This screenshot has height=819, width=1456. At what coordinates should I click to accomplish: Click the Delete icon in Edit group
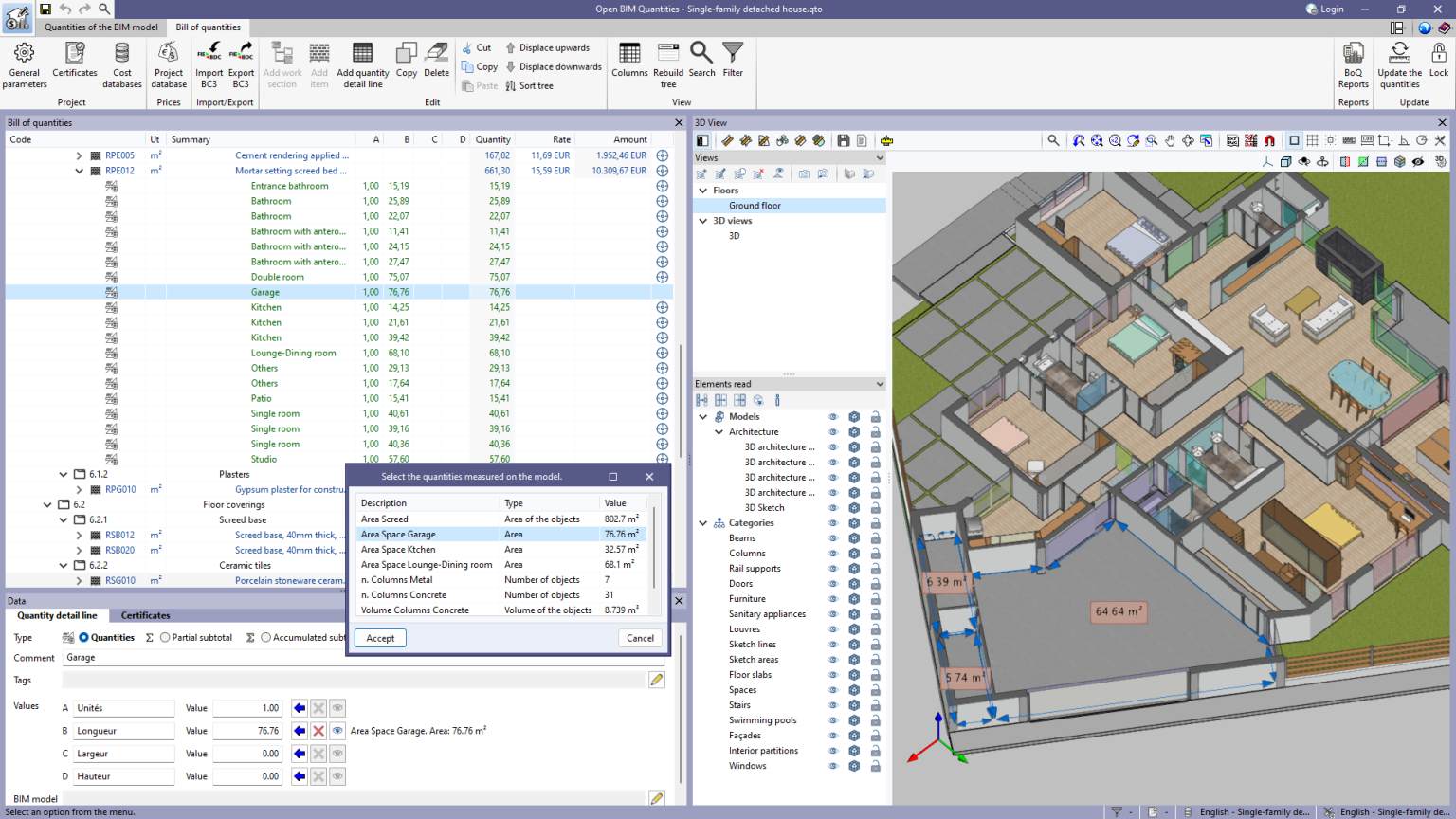436,60
